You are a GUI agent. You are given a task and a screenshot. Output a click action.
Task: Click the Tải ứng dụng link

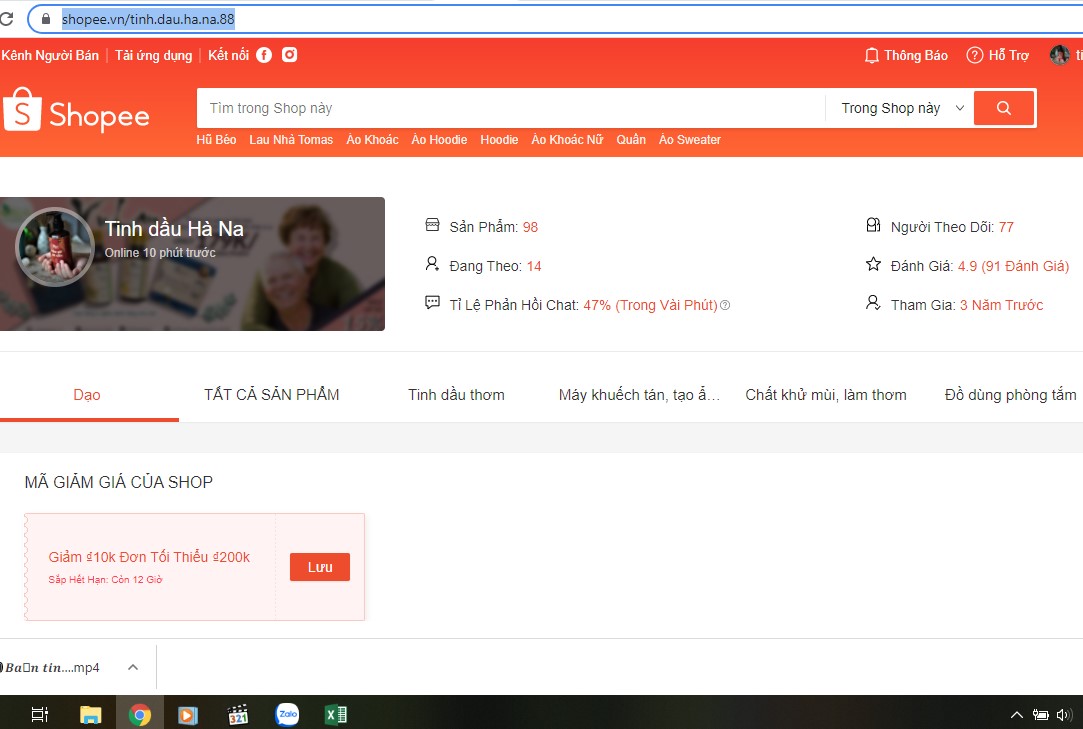click(153, 55)
